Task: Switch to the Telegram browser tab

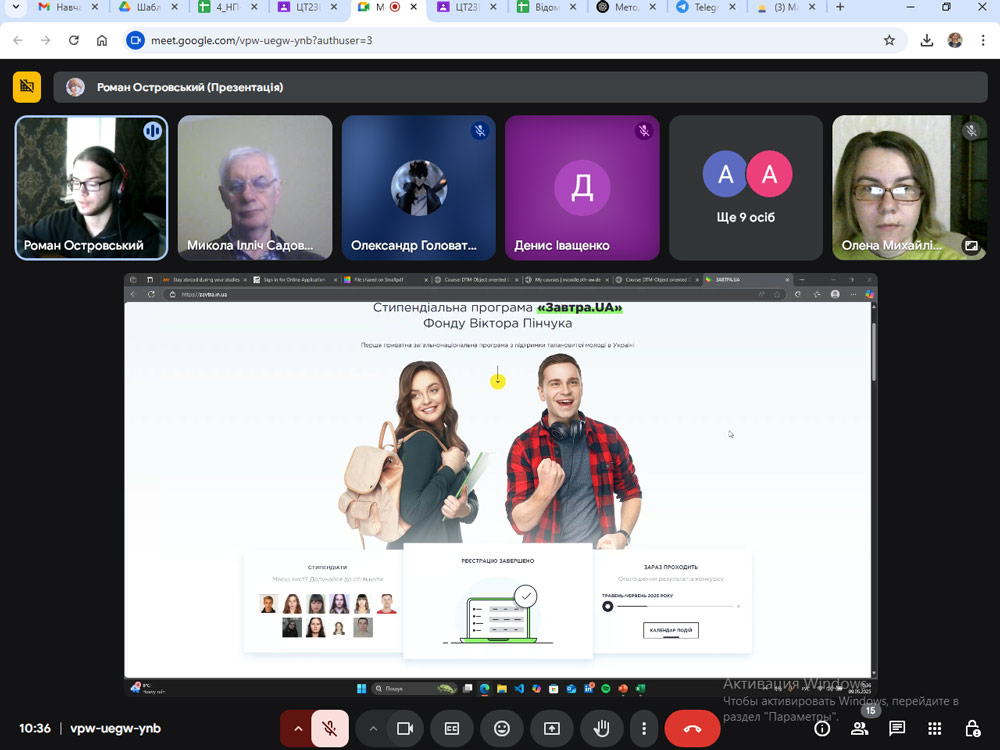Action: point(705,8)
